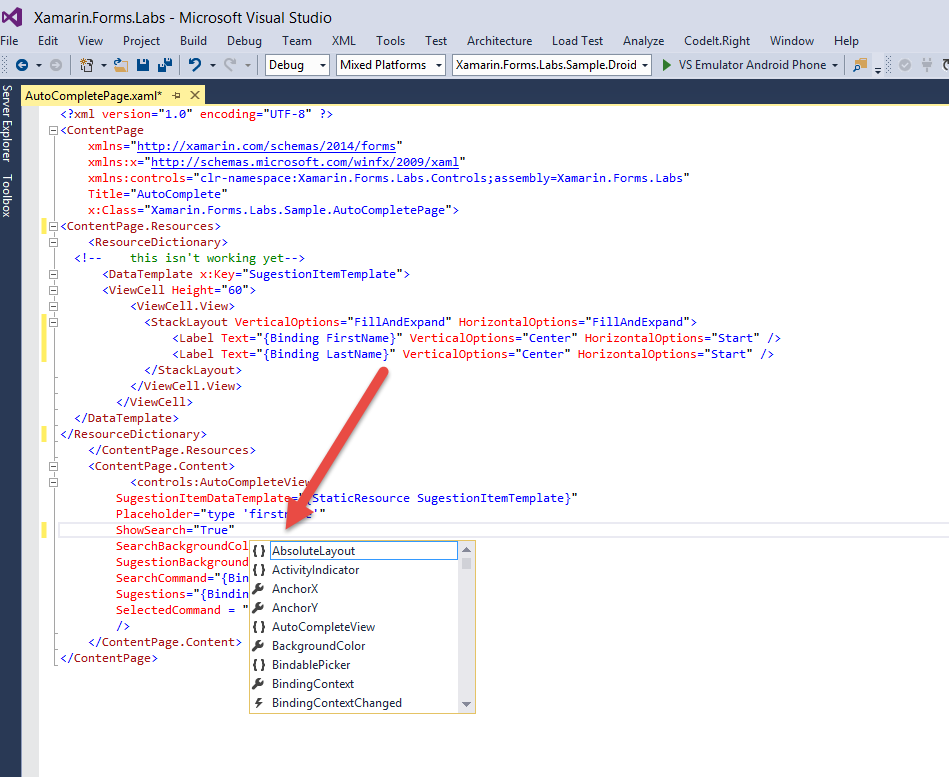
Task: Collapse the controls:AutoCompleteView outline node
Action: point(53,482)
